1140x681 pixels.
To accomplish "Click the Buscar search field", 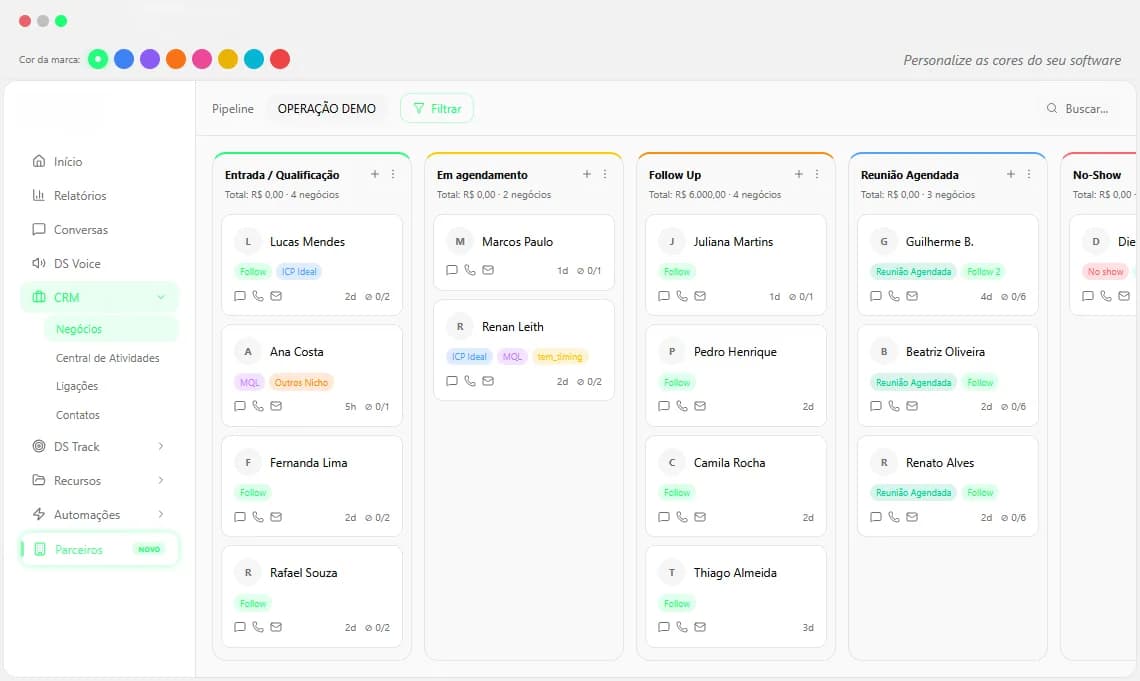I will tap(1077, 108).
